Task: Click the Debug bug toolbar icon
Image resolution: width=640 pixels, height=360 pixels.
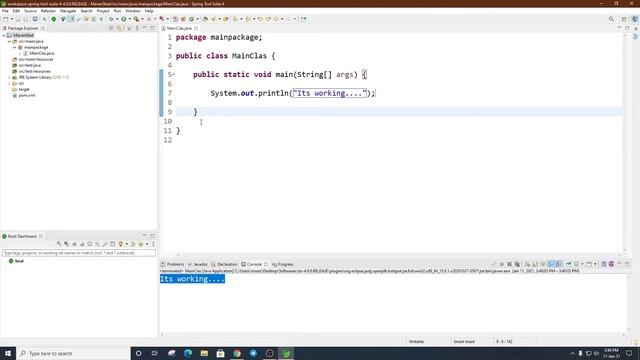Action: (111, 19)
